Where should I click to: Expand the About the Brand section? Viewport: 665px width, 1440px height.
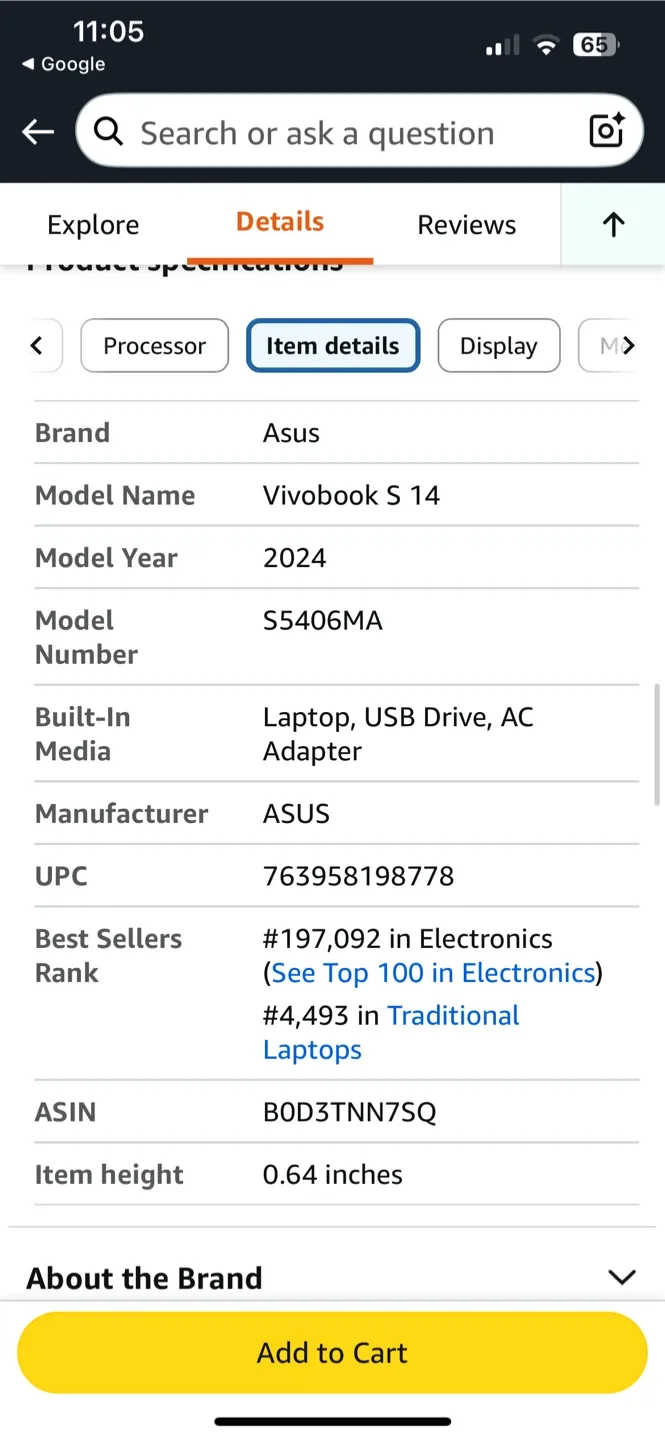(x=144, y=1277)
